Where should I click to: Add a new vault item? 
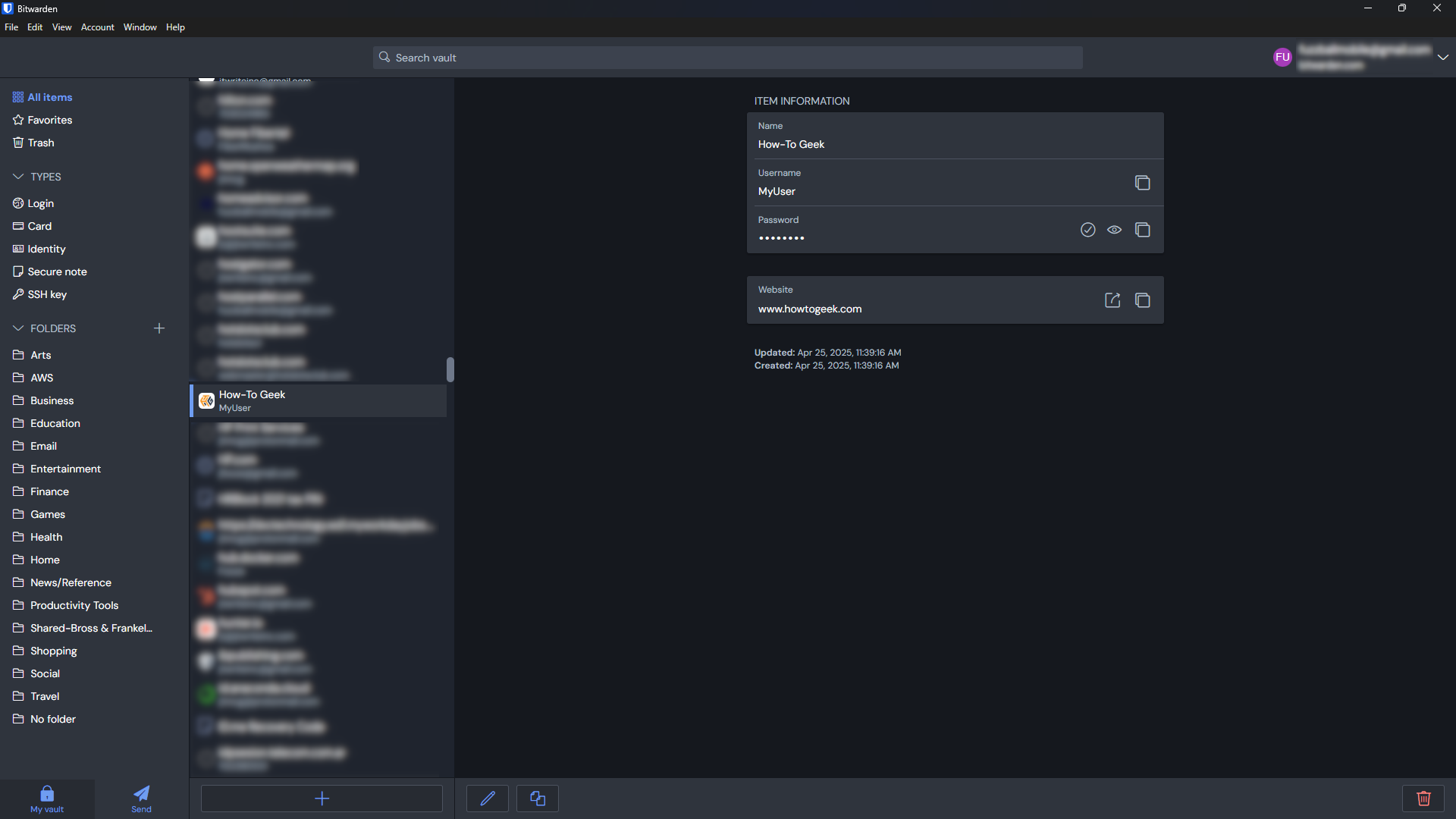(x=322, y=799)
